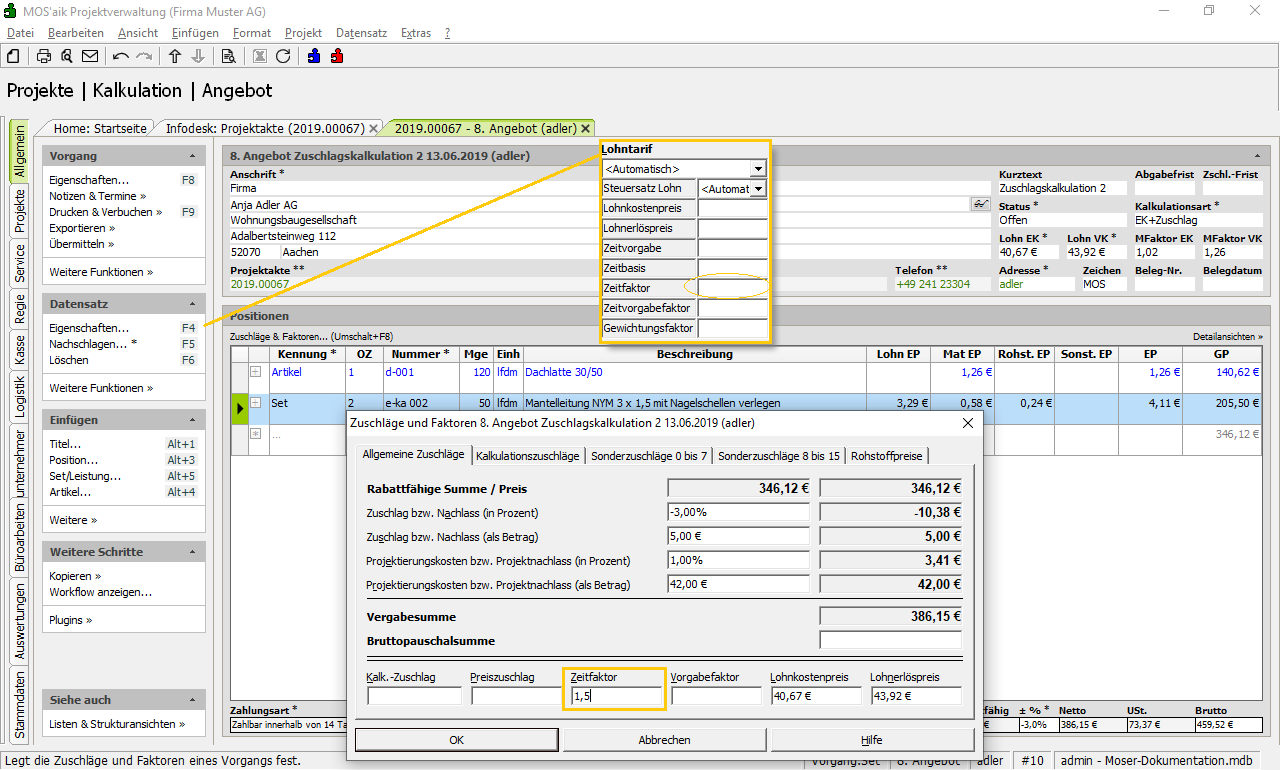Click the Zeitfaktor field containing 1,5
1280x770 pixels.
[x=614, y=696]
